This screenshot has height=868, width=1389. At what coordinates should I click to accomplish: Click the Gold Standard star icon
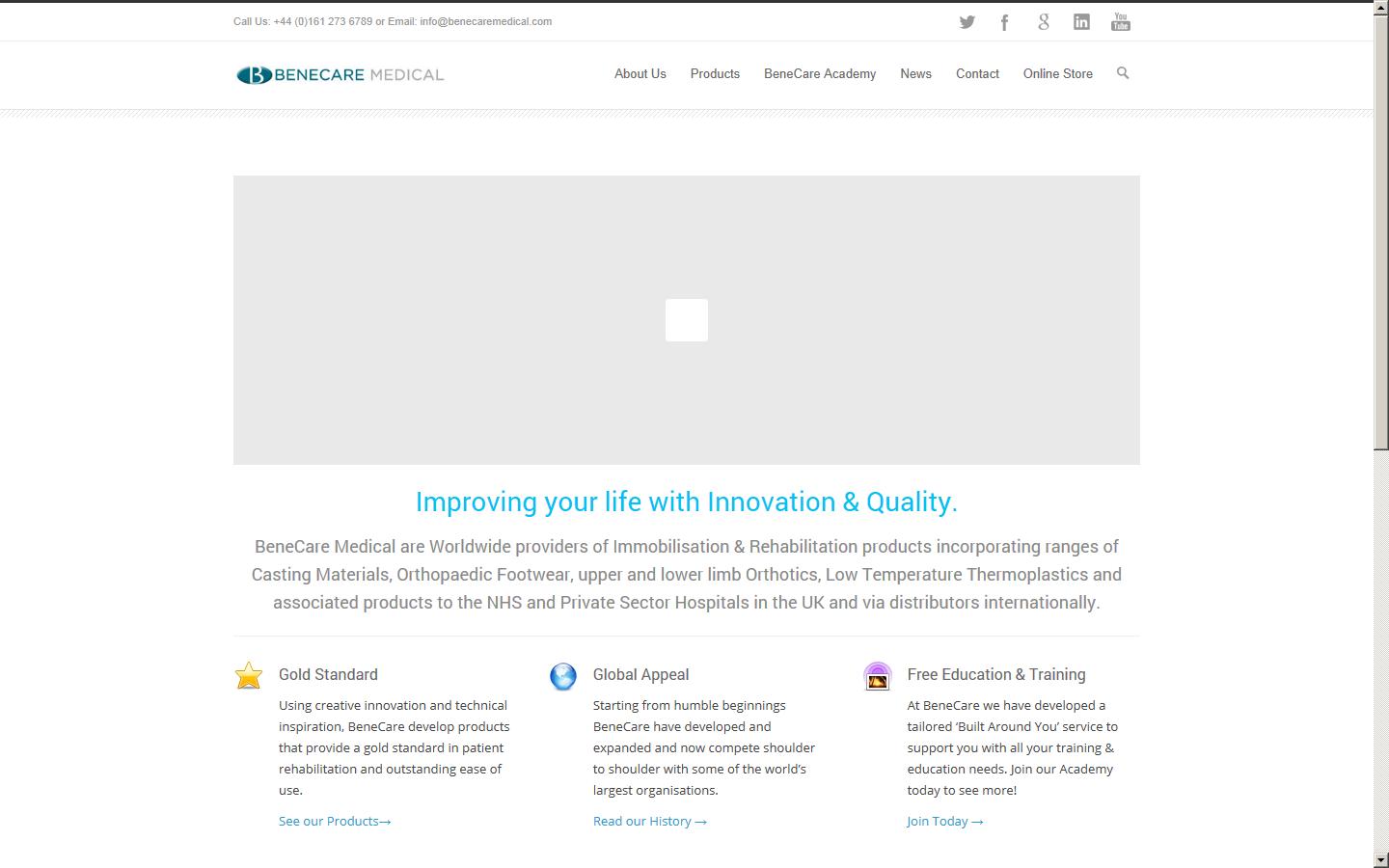(248, 676)
